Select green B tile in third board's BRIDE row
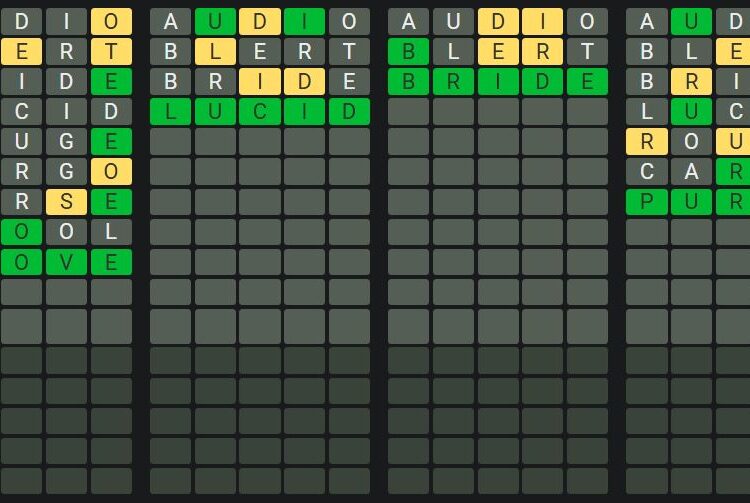Screen dimensions: 750x503 tap(408, 81)
